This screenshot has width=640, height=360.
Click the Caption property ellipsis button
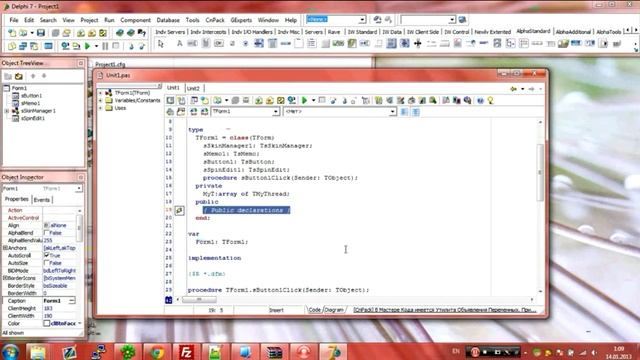coord(72,301)
